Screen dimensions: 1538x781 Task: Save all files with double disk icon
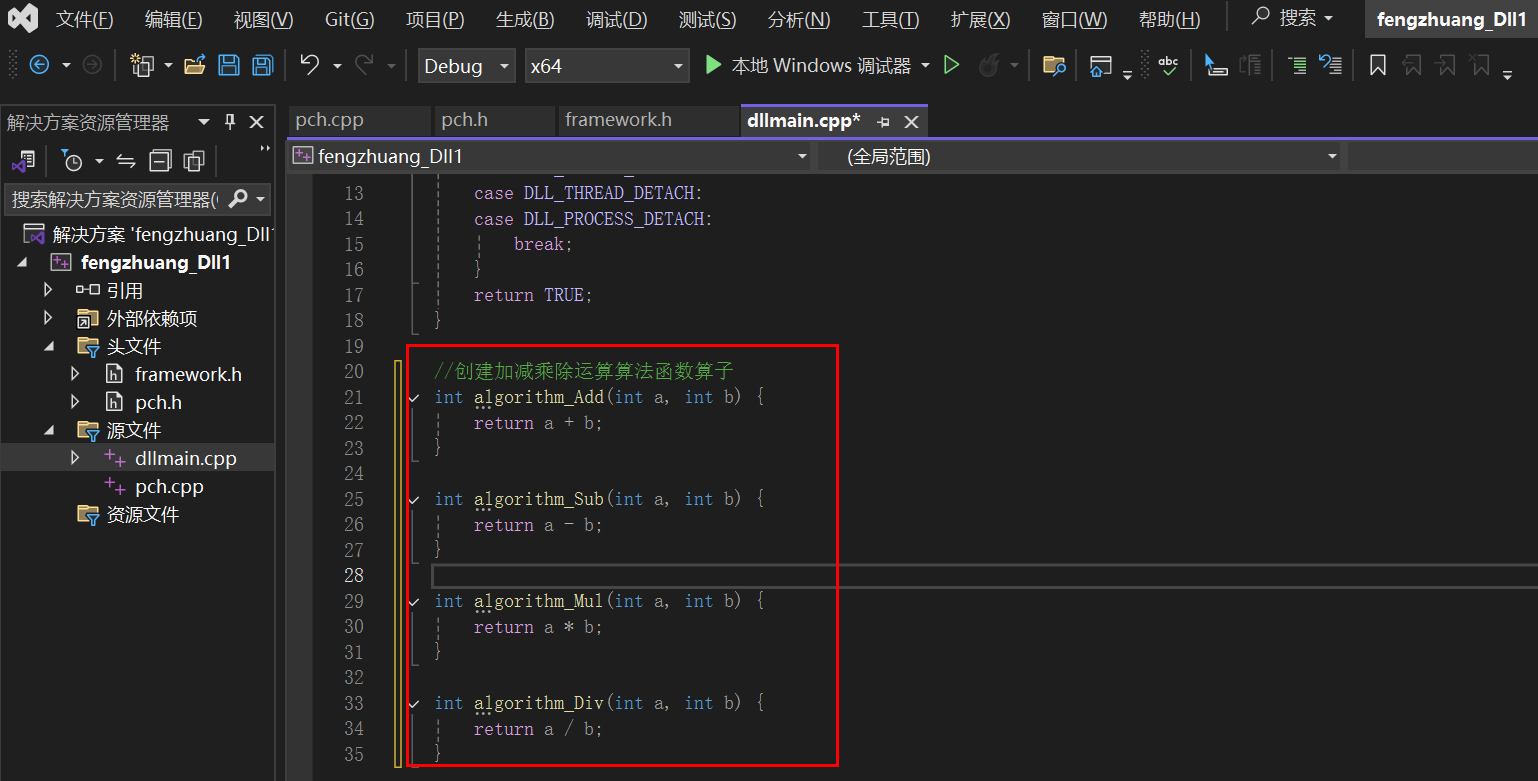262,66
